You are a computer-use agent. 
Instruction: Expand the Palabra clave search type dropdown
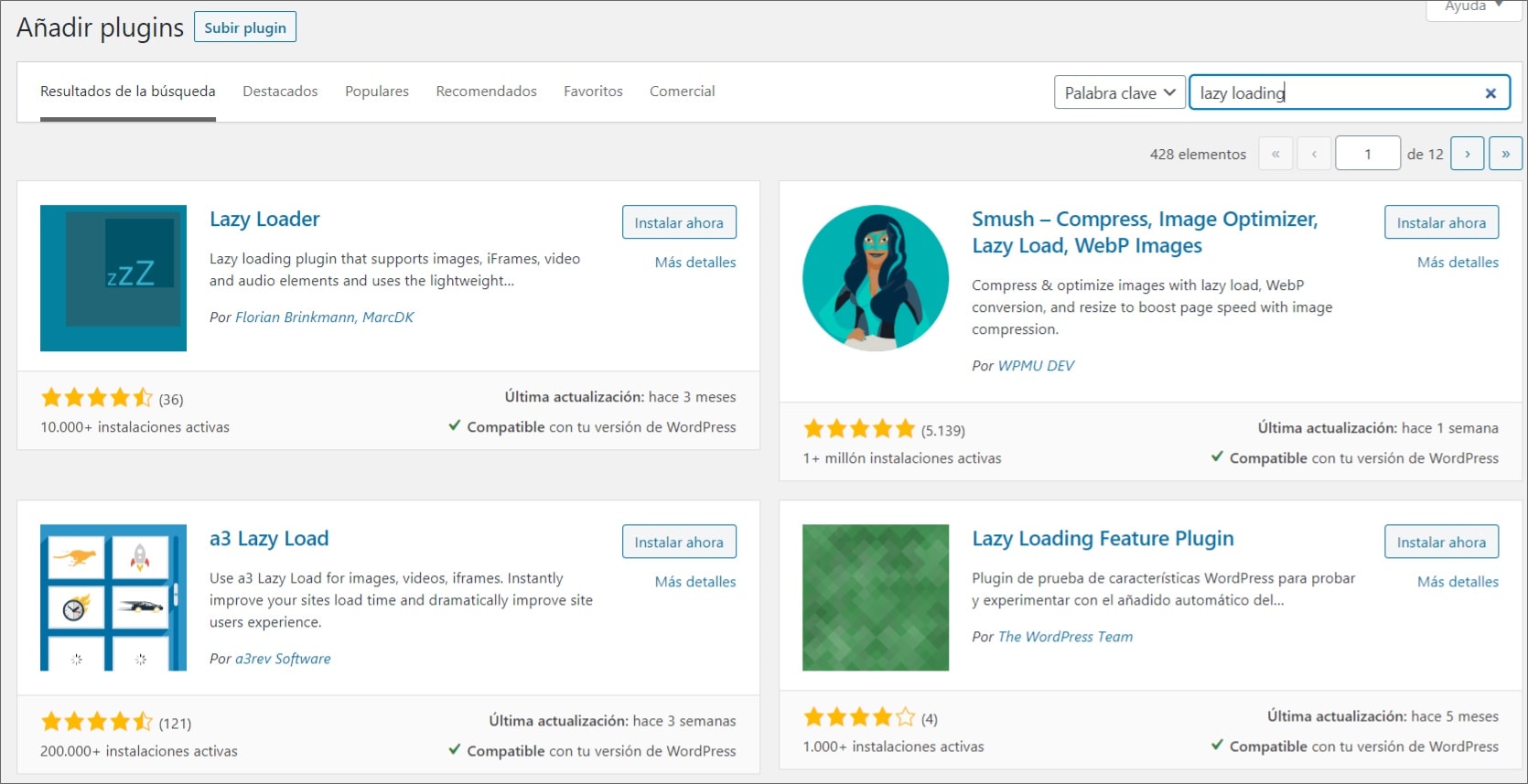click(1120, 92)
